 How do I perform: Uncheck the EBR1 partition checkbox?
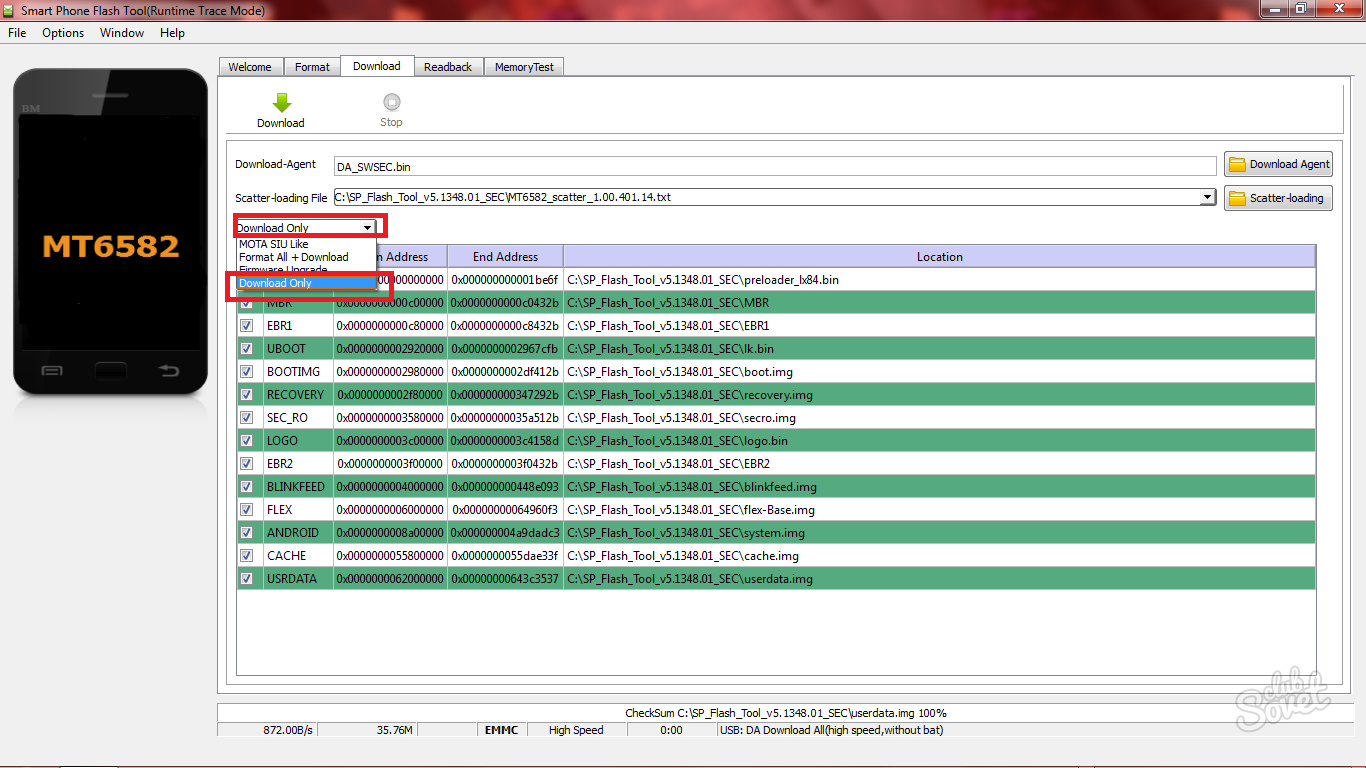(x=246, y=326)
